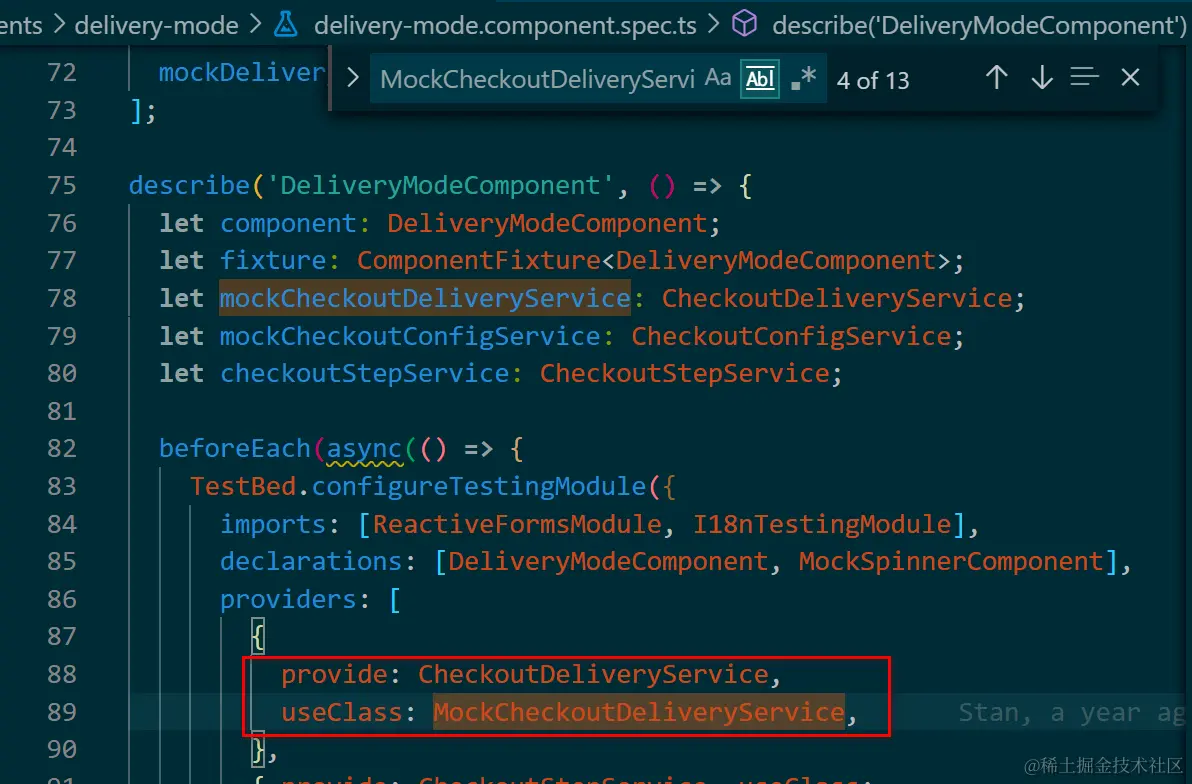1192x784 pixels.
Task: Click checkoutStepService variable on line 80
Action: [x=364, y=374]
